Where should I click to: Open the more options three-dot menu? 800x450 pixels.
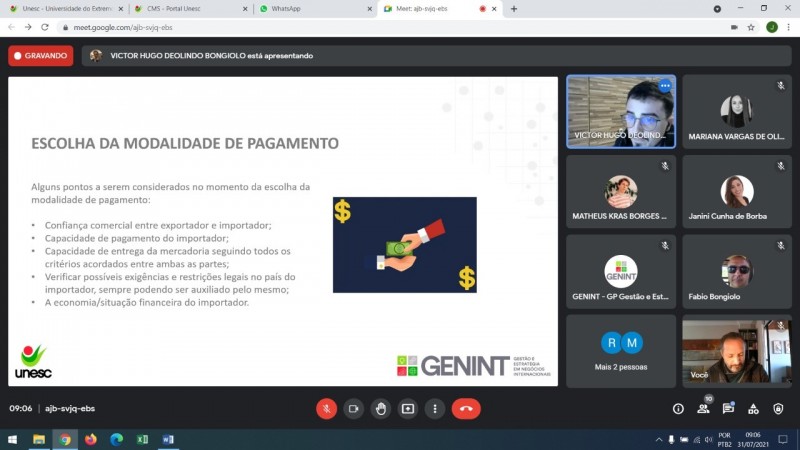coord(434,408)
